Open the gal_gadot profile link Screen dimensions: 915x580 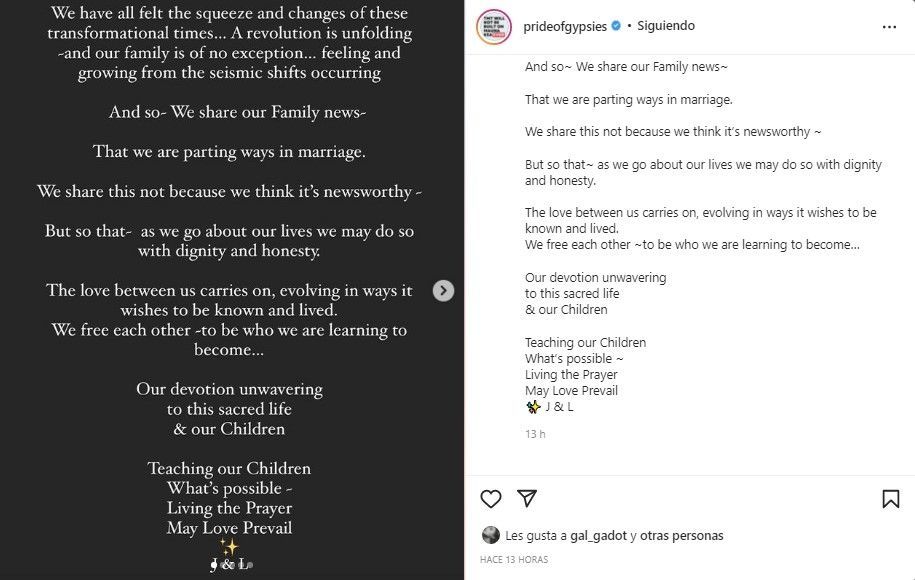598,536
